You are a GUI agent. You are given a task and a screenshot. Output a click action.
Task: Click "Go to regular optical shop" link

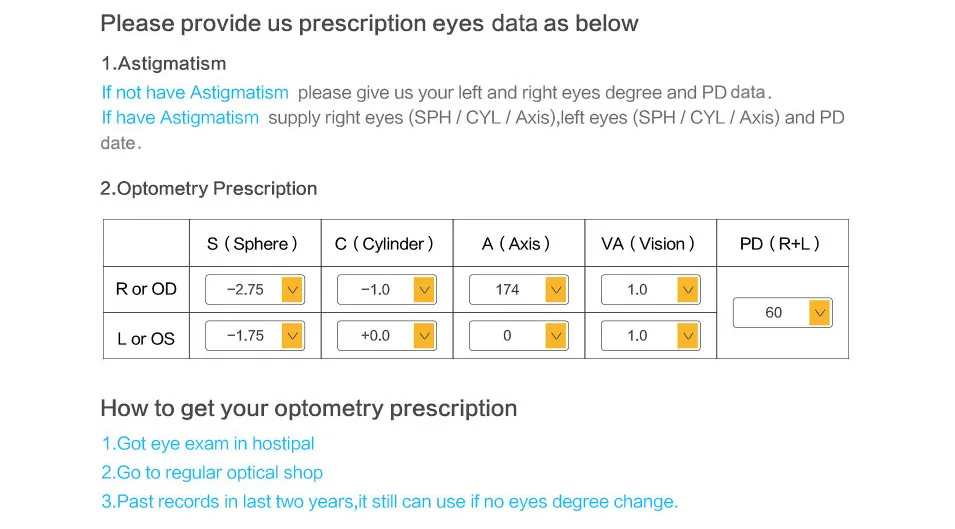[x=212, y=472]
